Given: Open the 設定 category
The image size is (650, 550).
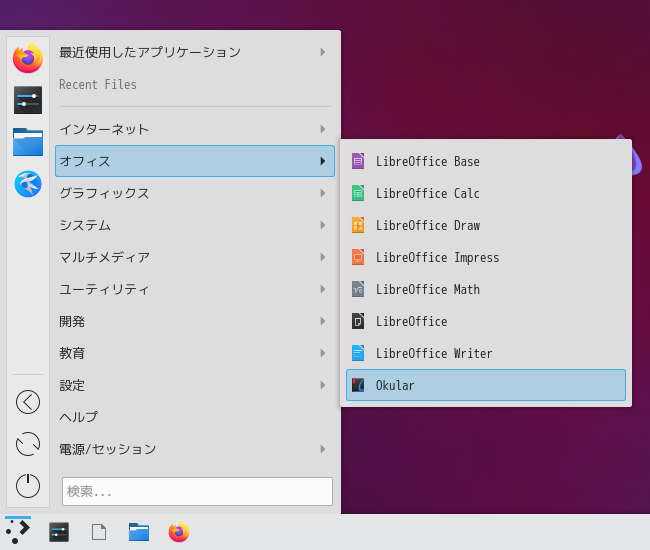Looking at the screenshot, I should [195, 385].
